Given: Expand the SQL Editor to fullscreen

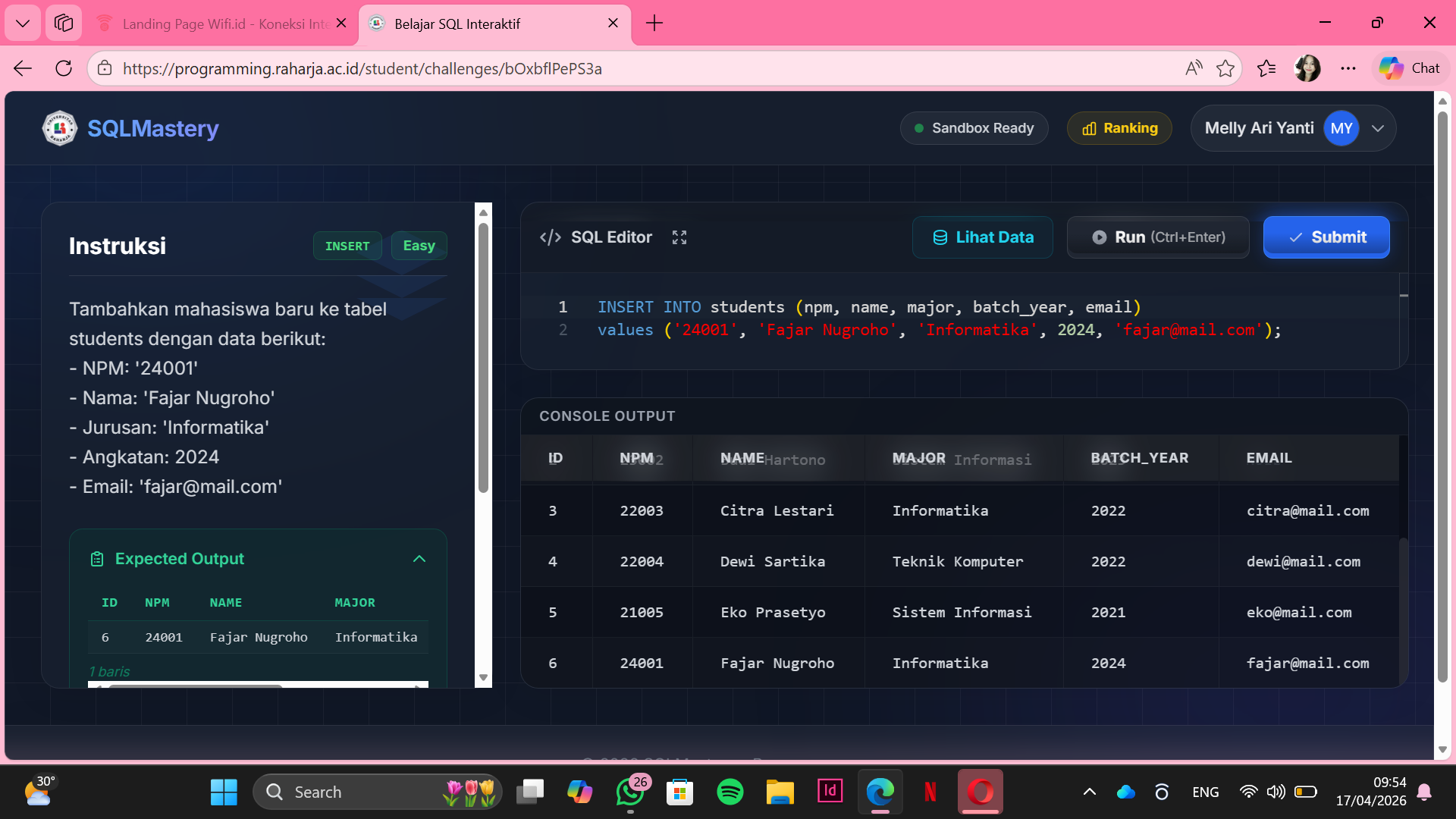Looking at the screenshot, I should pos(679,237).
